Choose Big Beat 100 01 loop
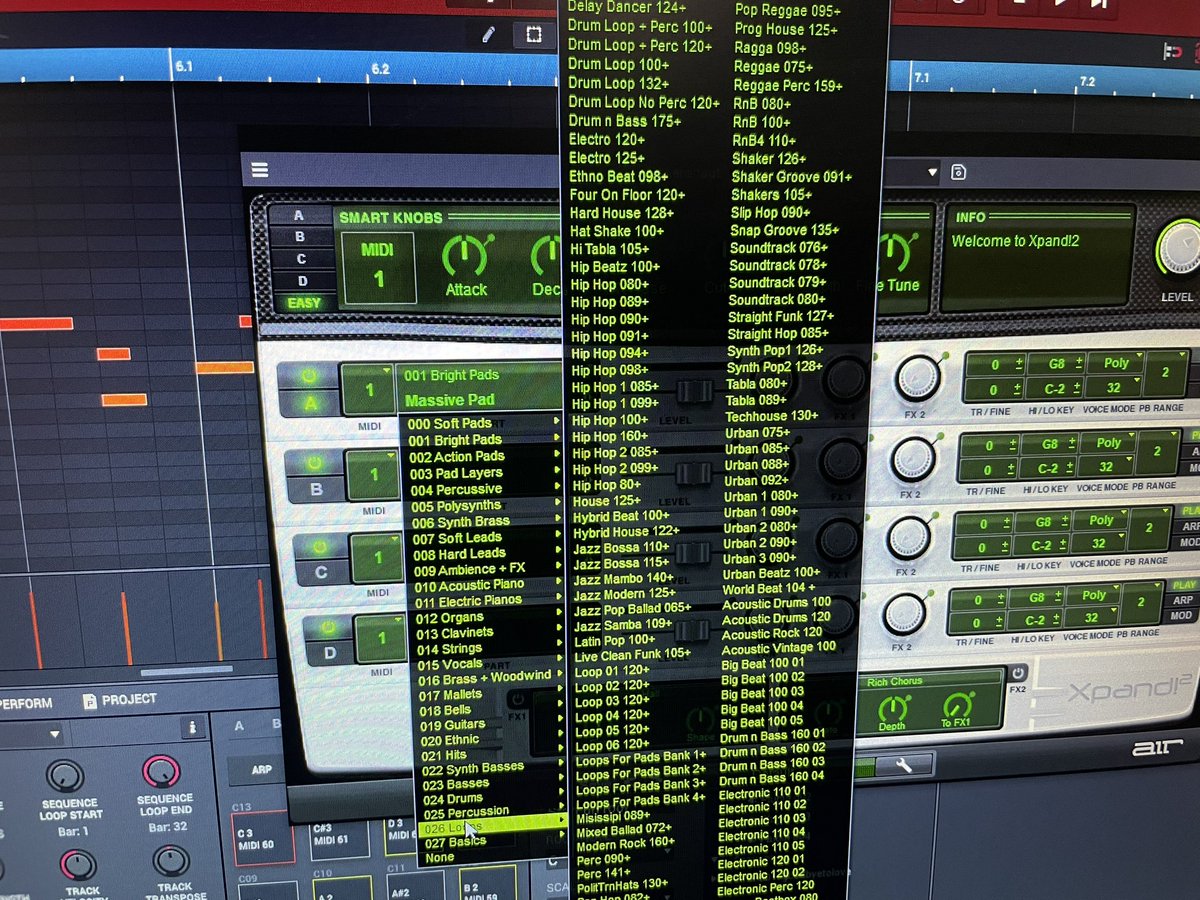 coord(762,663)
